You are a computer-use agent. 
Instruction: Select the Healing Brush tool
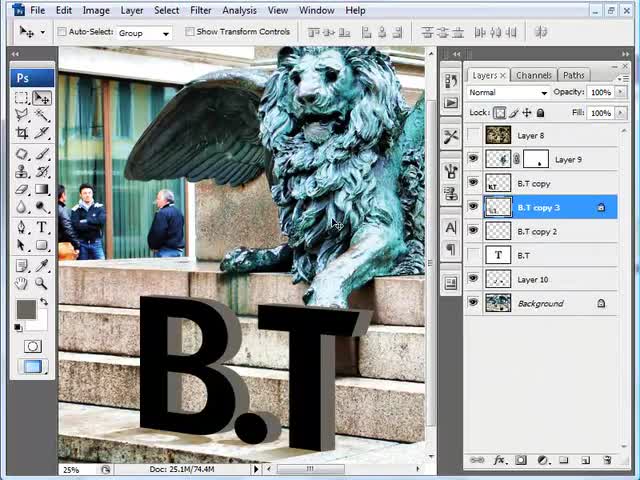click(22, 154)
